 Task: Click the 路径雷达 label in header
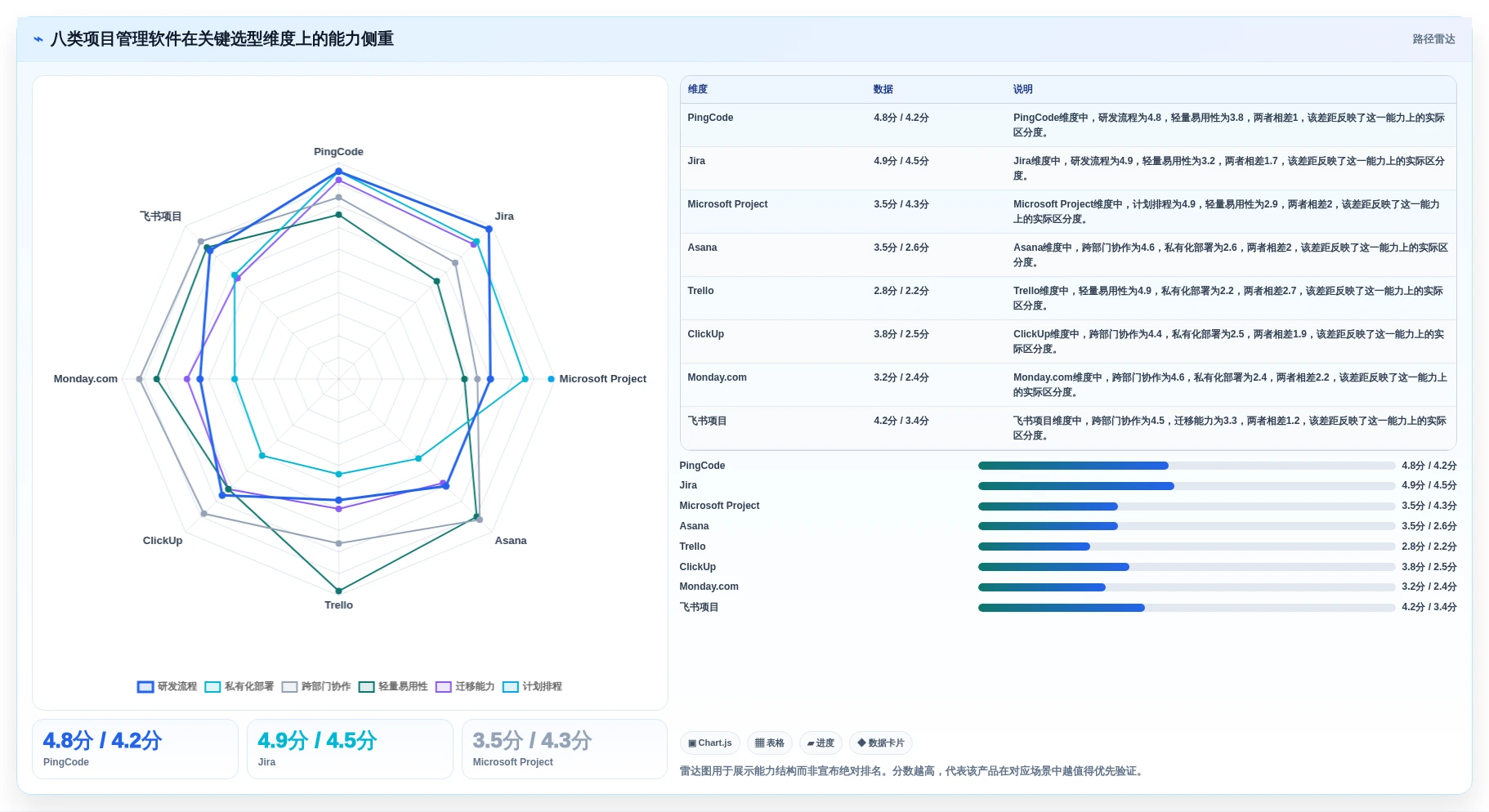[x=1433, y=39]
